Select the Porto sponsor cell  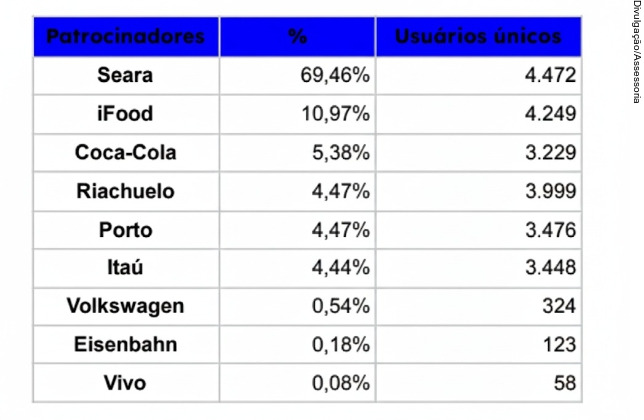(x=125, y=230)
